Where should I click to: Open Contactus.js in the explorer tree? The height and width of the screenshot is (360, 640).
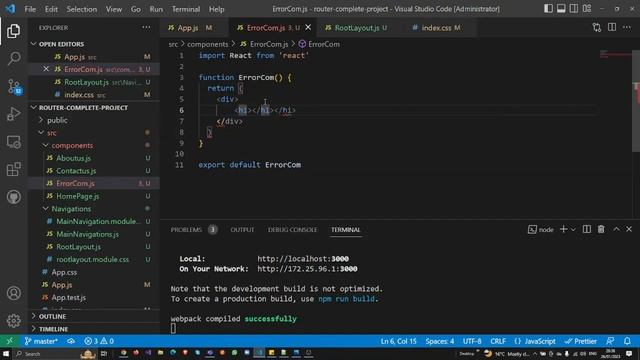pos(76,171)
